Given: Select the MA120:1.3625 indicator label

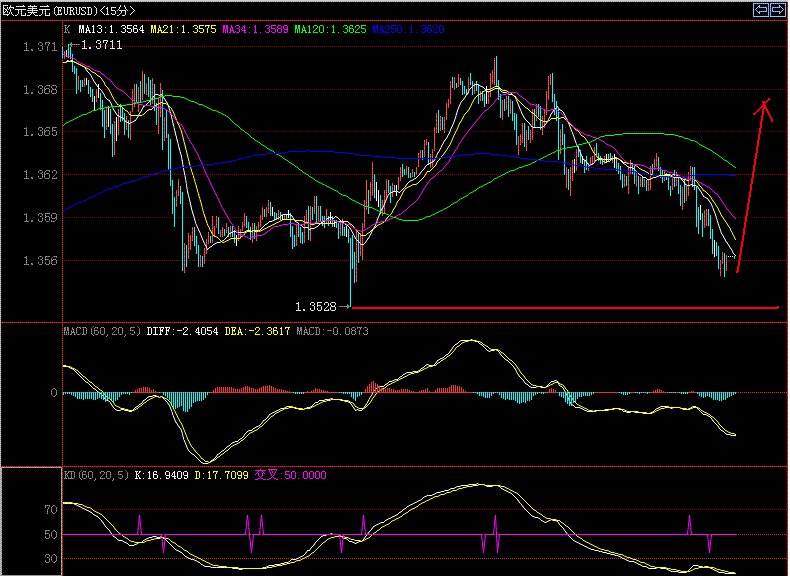Looking at the screenshot, I should coord(331,29).
